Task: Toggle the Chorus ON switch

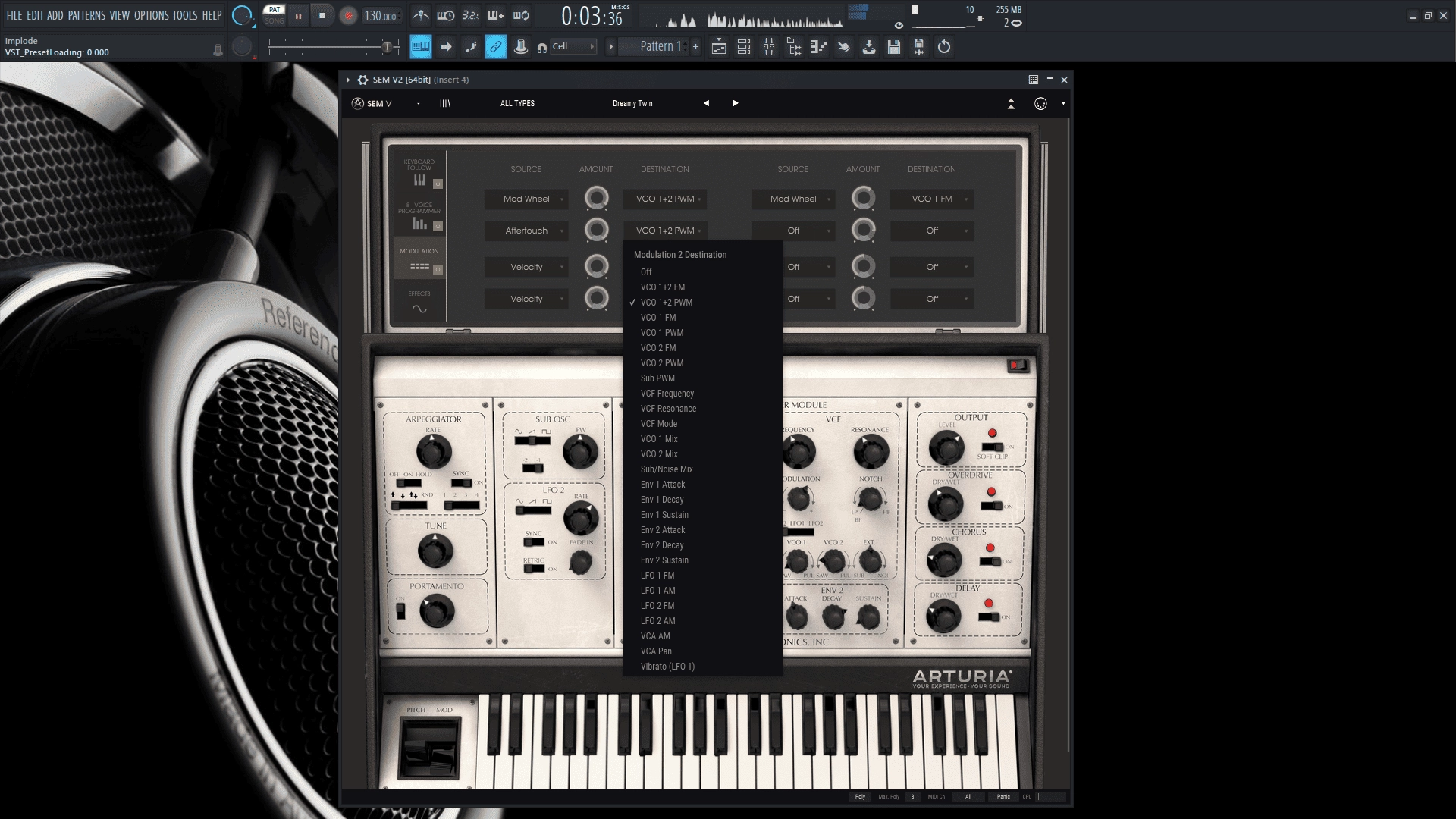Action: 990,561
